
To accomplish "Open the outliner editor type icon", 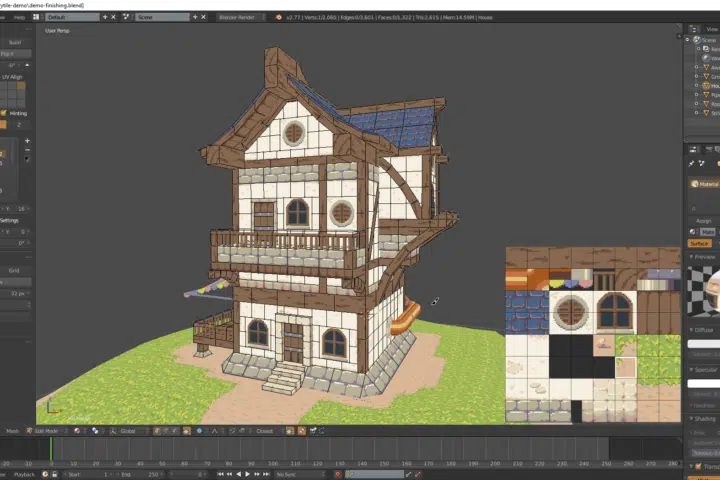I will pyautogui.click(x=694, y=29).
